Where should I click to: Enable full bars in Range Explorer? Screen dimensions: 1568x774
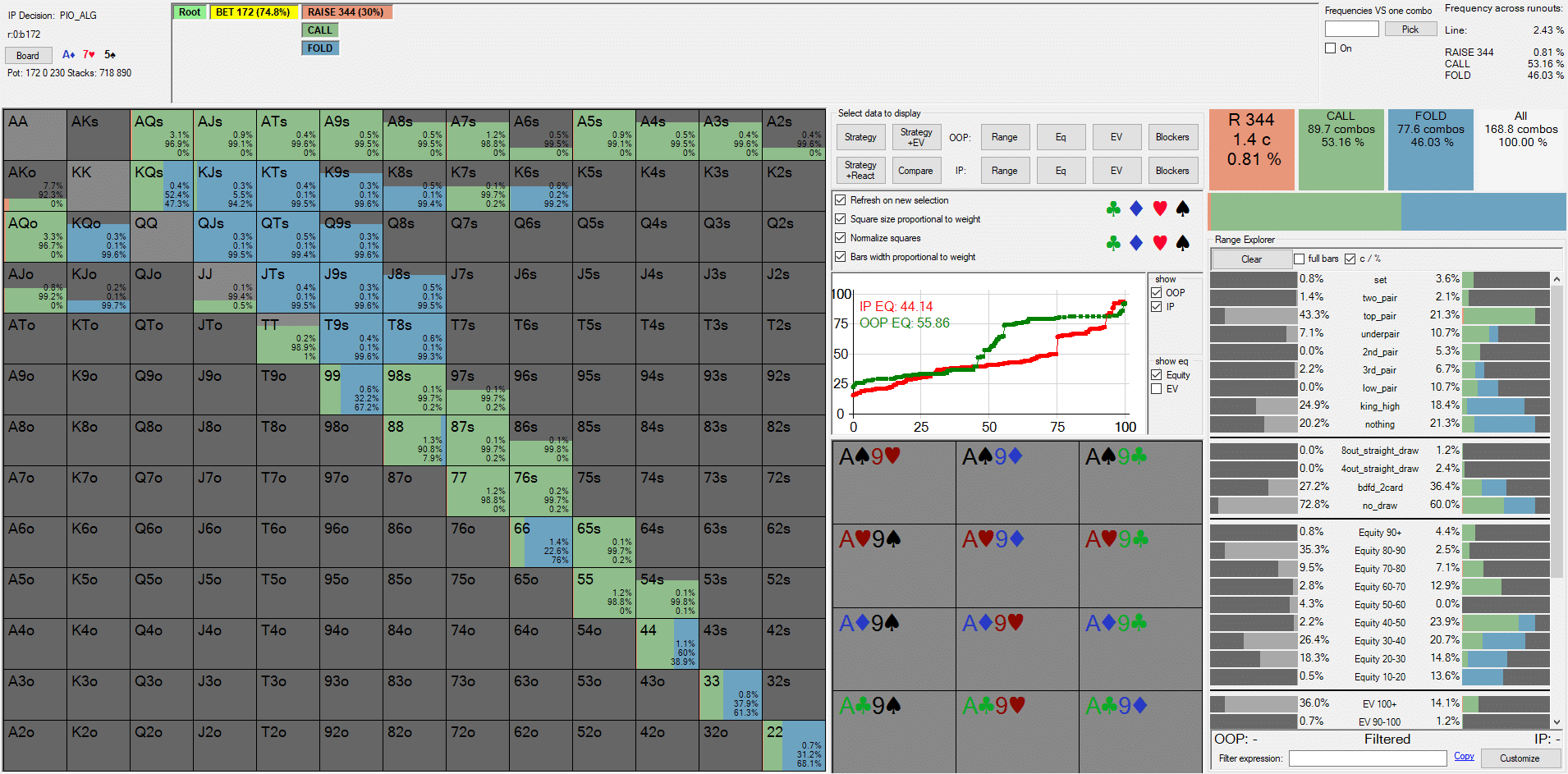pyautogui.click(x=1299, y=259)
